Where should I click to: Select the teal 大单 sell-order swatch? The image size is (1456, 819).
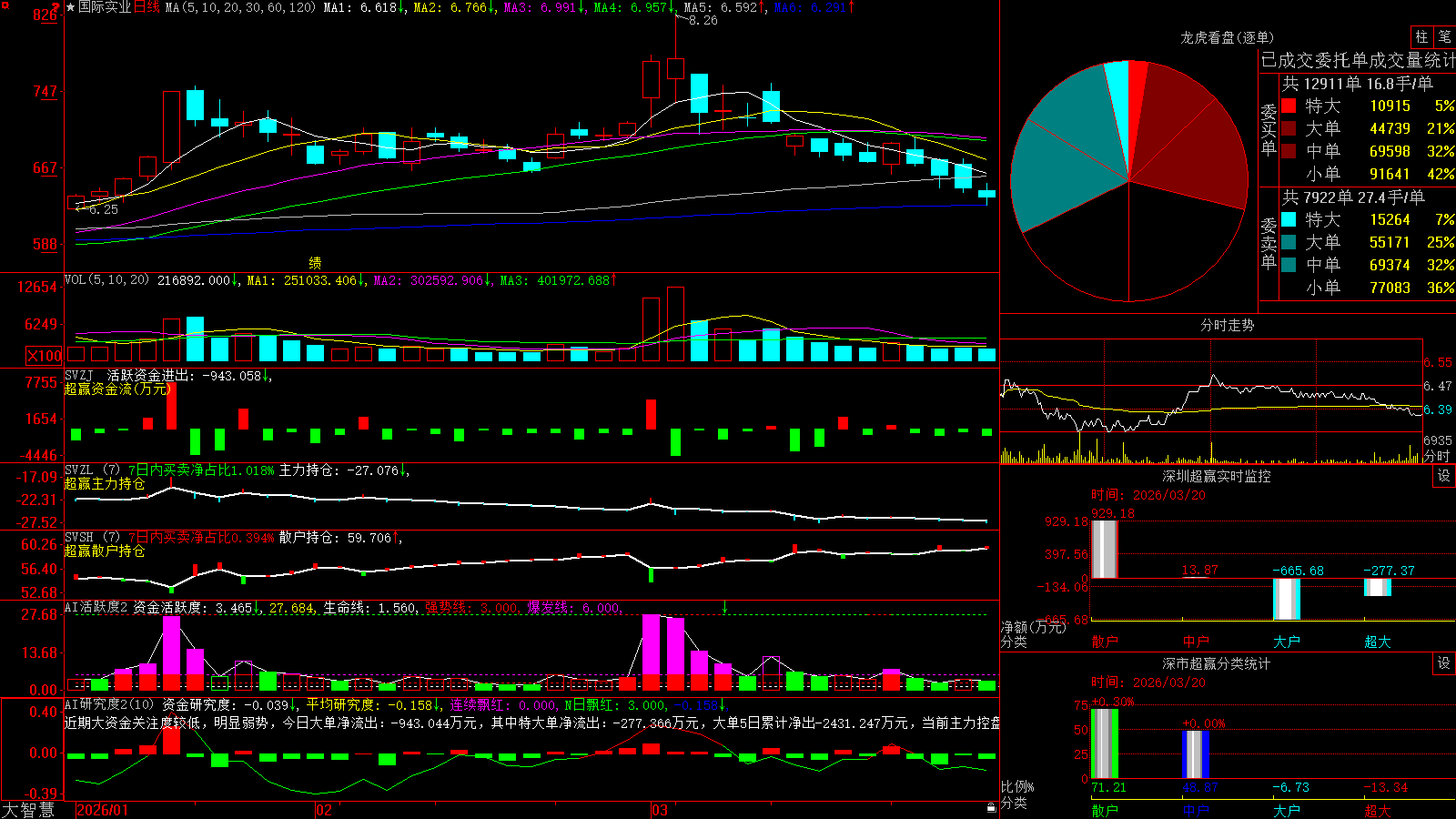coord(1289,242)
